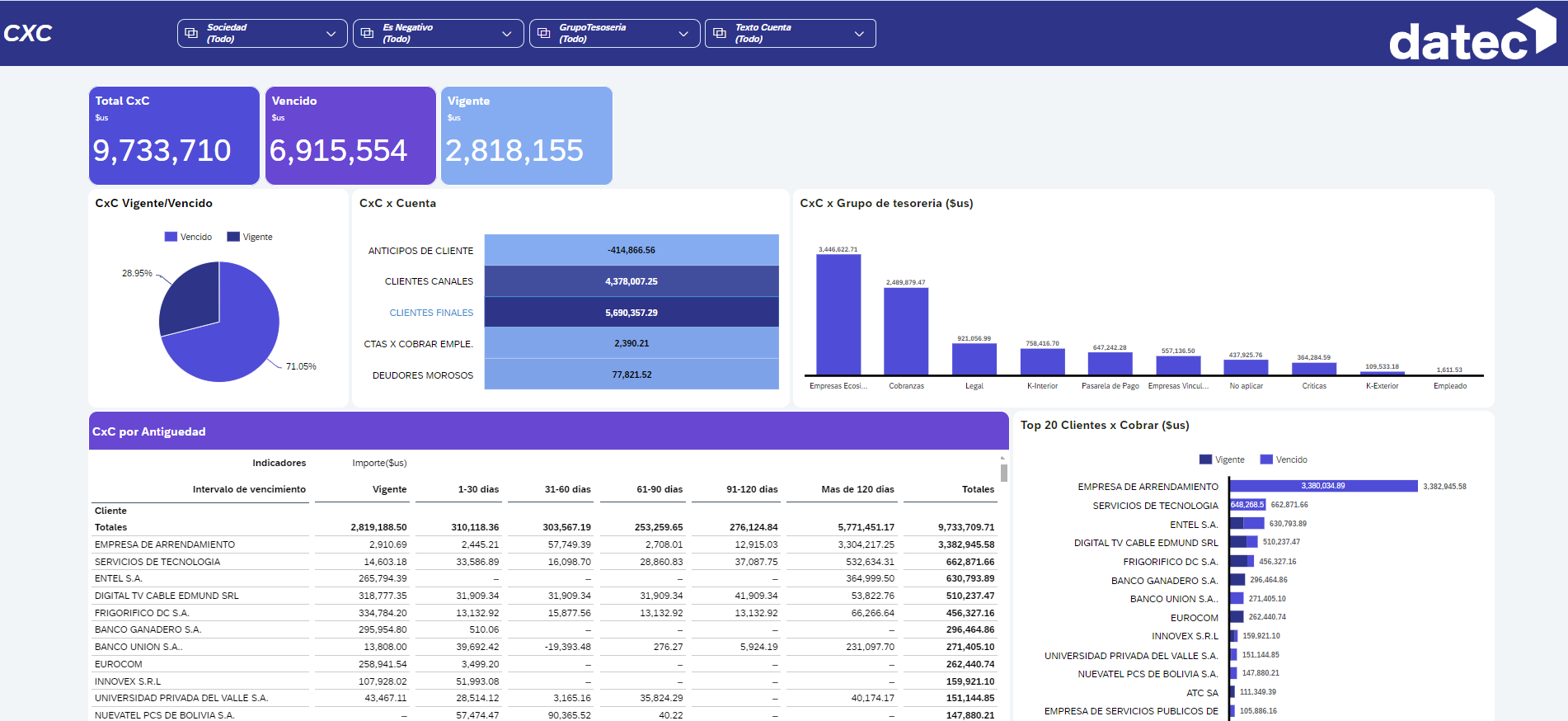Image resolution: width=1568 pixels, height=721 pixels.
Task: Click the 31-60 dias column header
Action: [x=567, y=489]
